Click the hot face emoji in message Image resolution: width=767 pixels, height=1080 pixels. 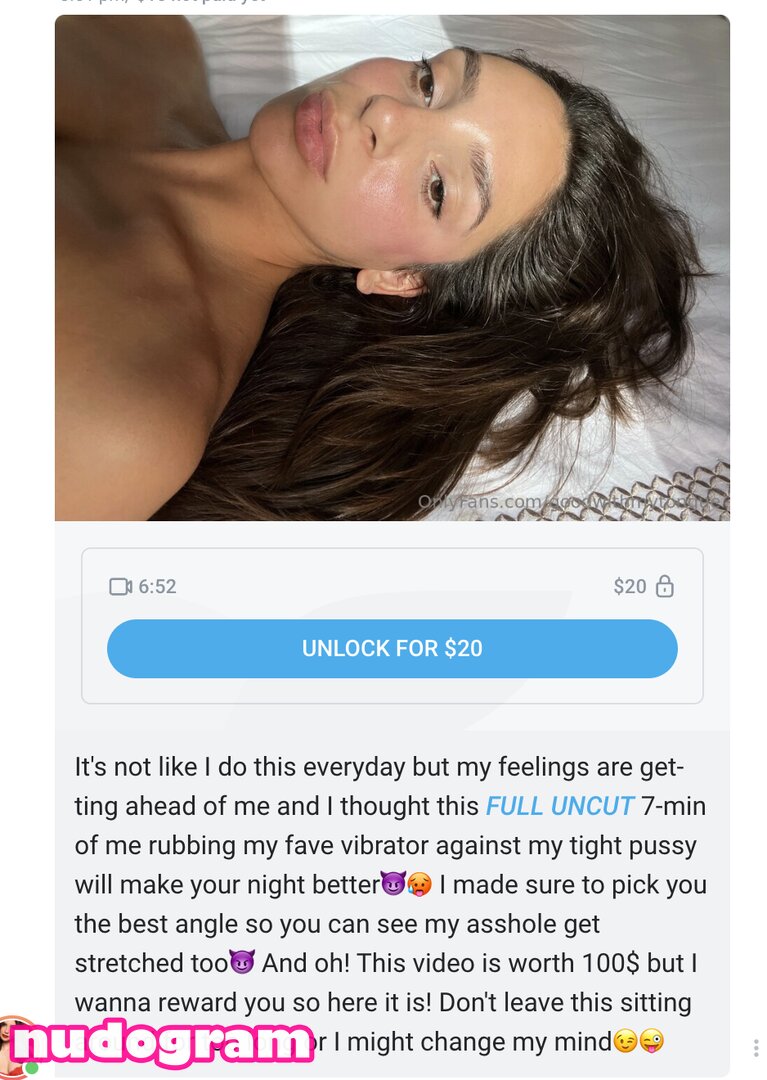[x=419, y=884]
